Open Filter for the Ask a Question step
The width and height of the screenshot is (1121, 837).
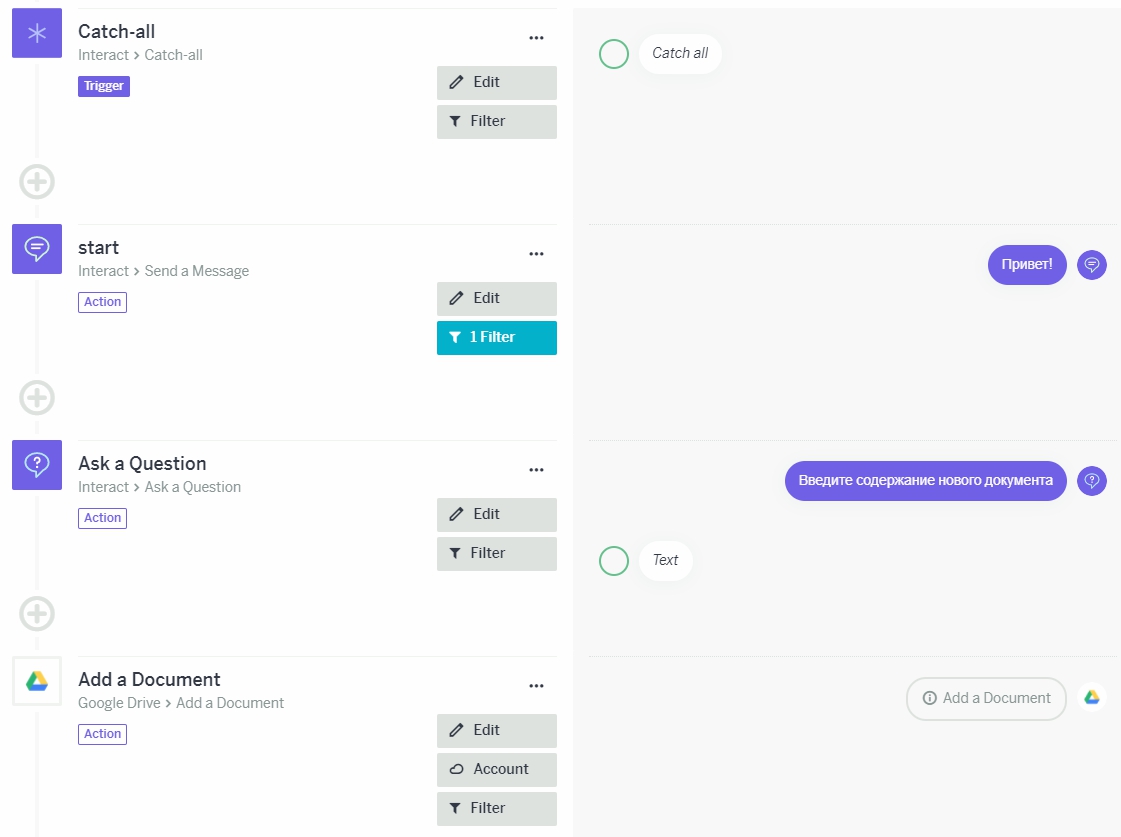click(497, 553)
